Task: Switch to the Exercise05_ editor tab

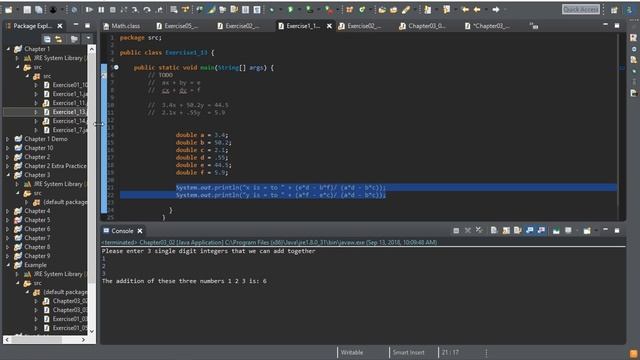Action: 177,26
